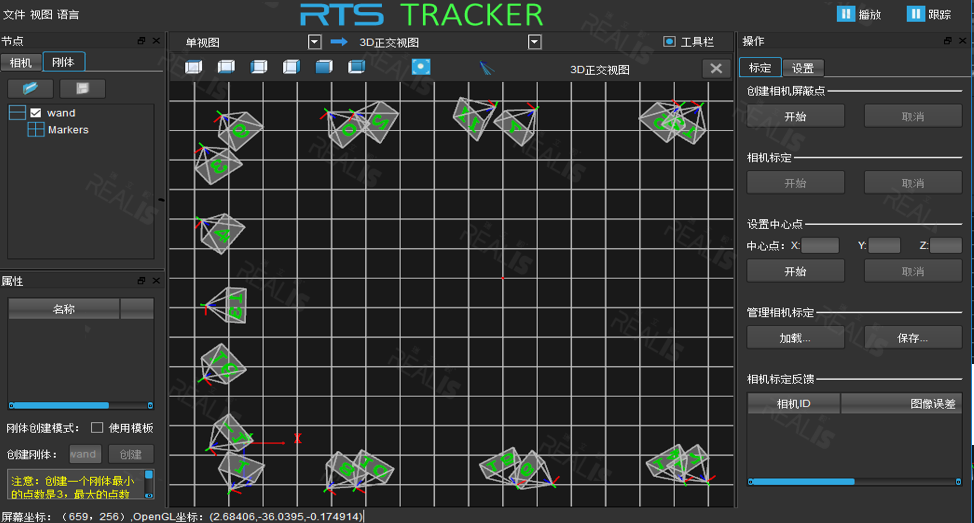Click the 属性 panel horizontal scrollbar
Image resolution: width=974 pixels, height=523 pixels.
coord(81,405)
